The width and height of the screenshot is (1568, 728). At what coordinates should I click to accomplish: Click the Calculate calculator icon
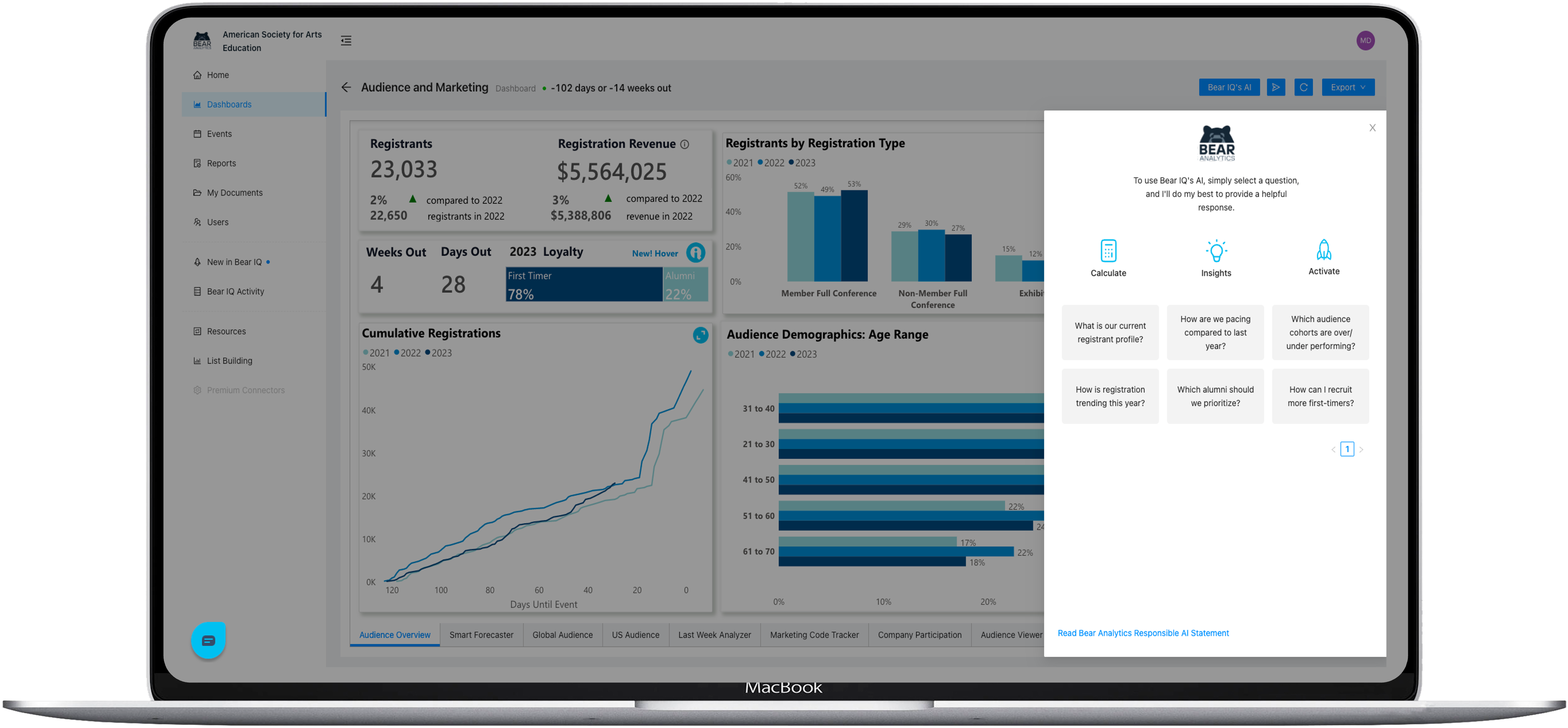click(1108, 250)
